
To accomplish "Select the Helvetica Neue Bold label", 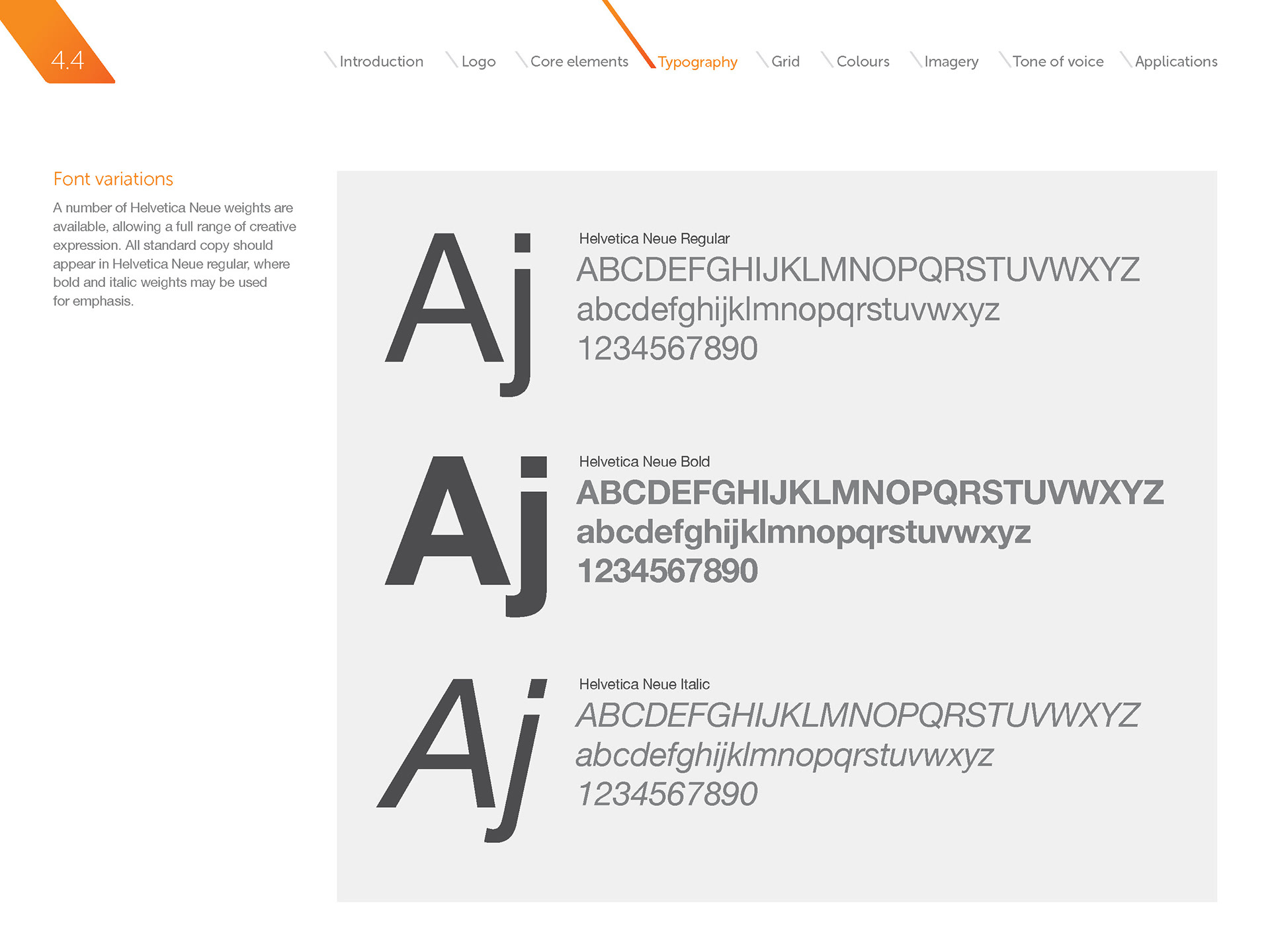I will pos(644,461).
